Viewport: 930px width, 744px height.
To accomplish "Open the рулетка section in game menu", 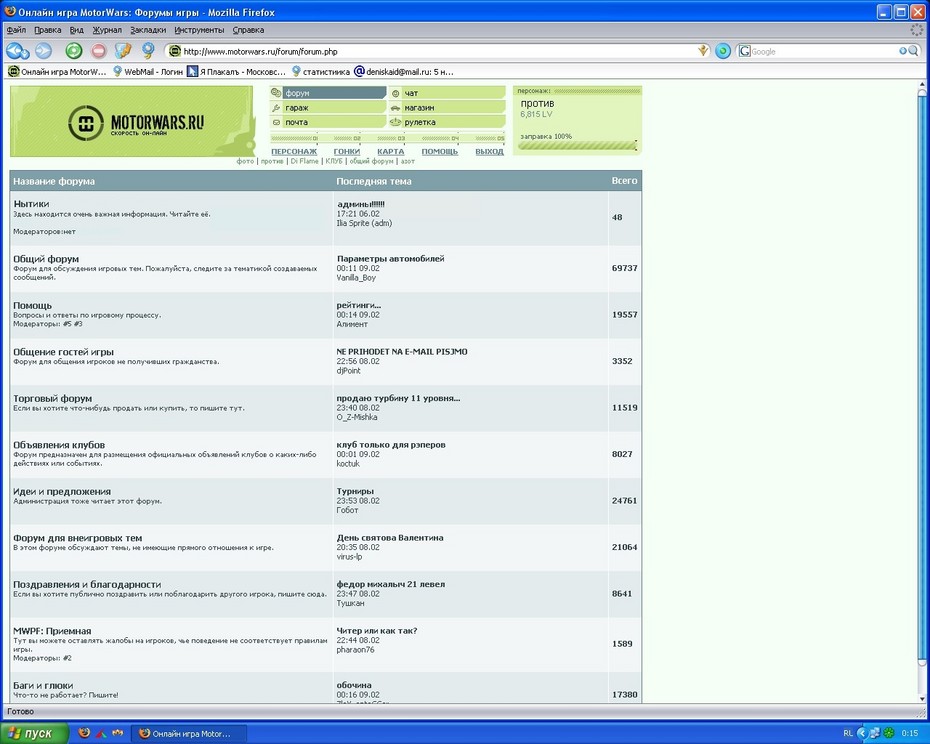I will 447,122.
